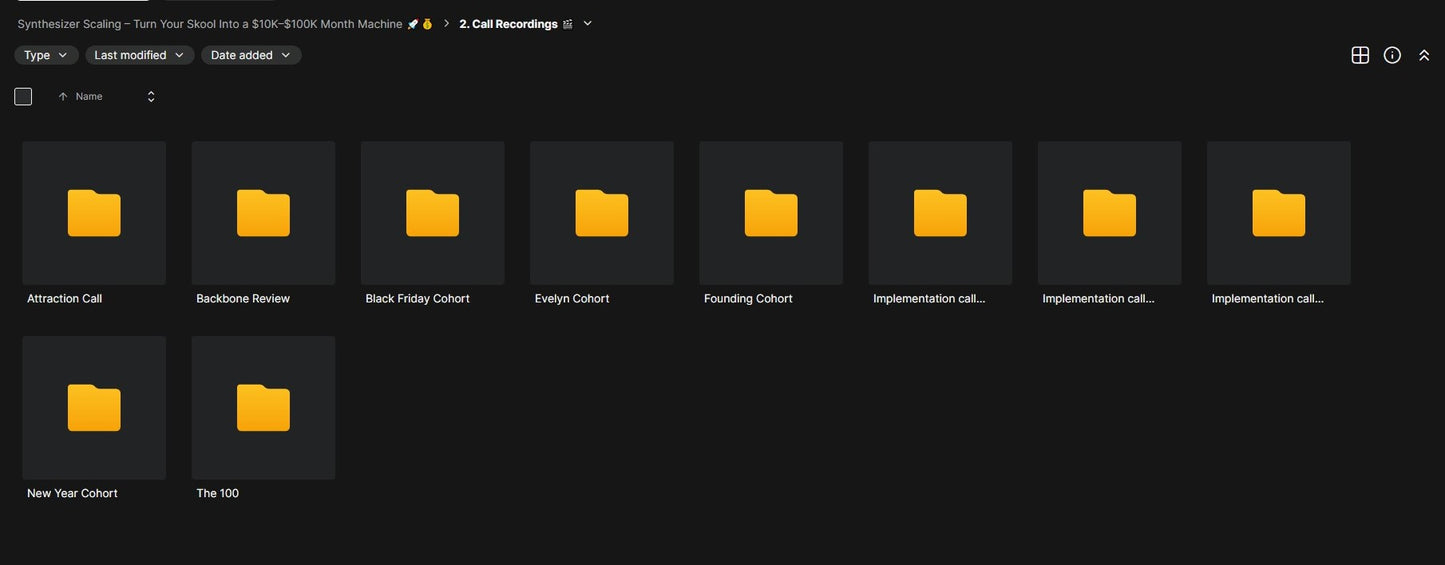Screen dimensions: 1445x565
Task: Tick the select-all checkbox
Action: tap(23, 96)
